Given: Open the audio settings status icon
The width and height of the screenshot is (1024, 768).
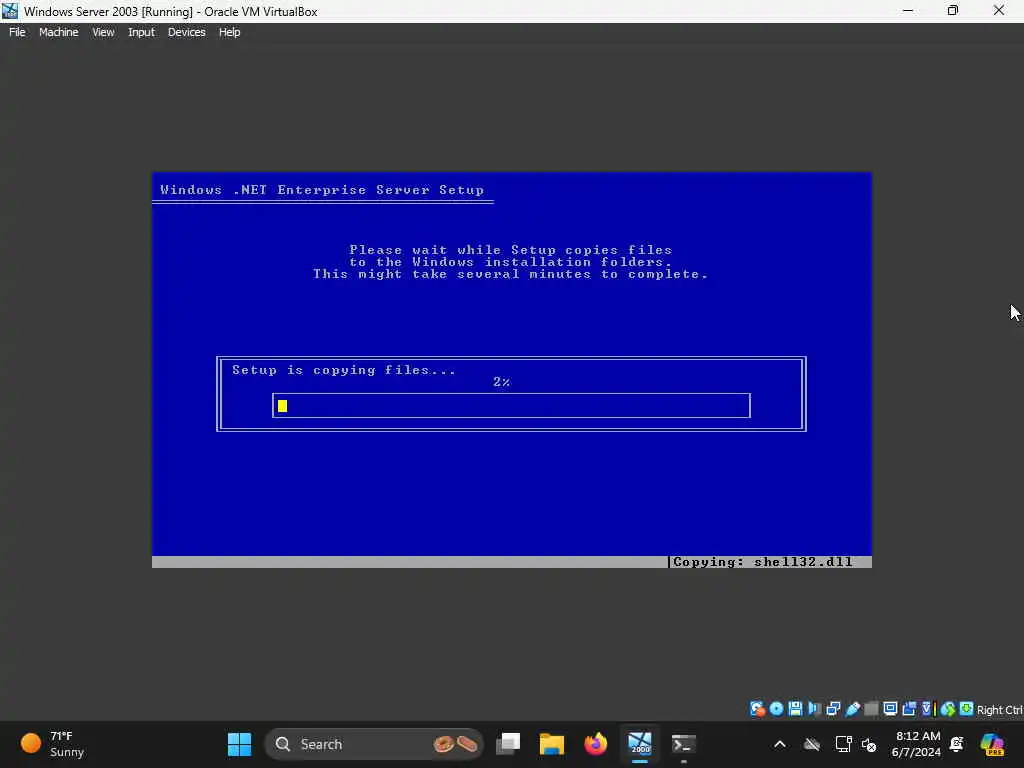Looking at the screenshot, I should [x=814, y=709].
